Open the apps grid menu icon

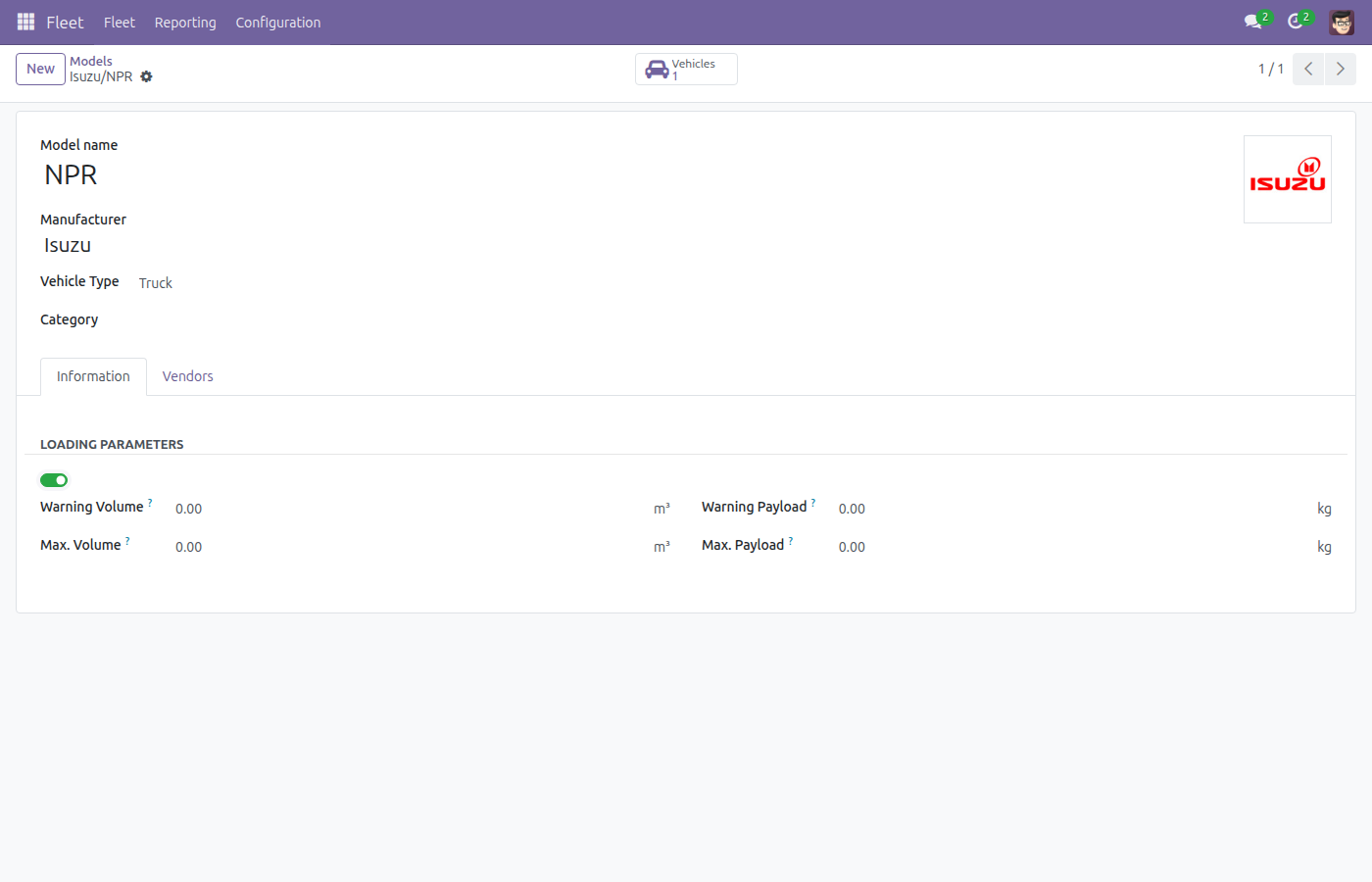tap(26, 22)
